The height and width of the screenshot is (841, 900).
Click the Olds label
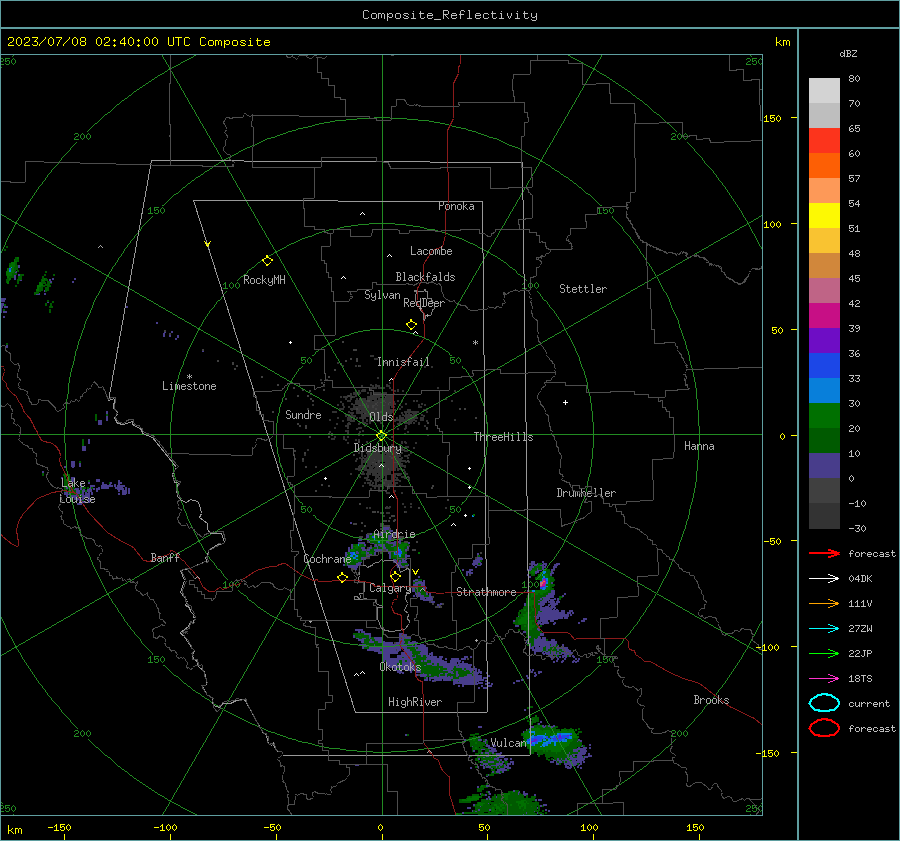click(381, 417)
